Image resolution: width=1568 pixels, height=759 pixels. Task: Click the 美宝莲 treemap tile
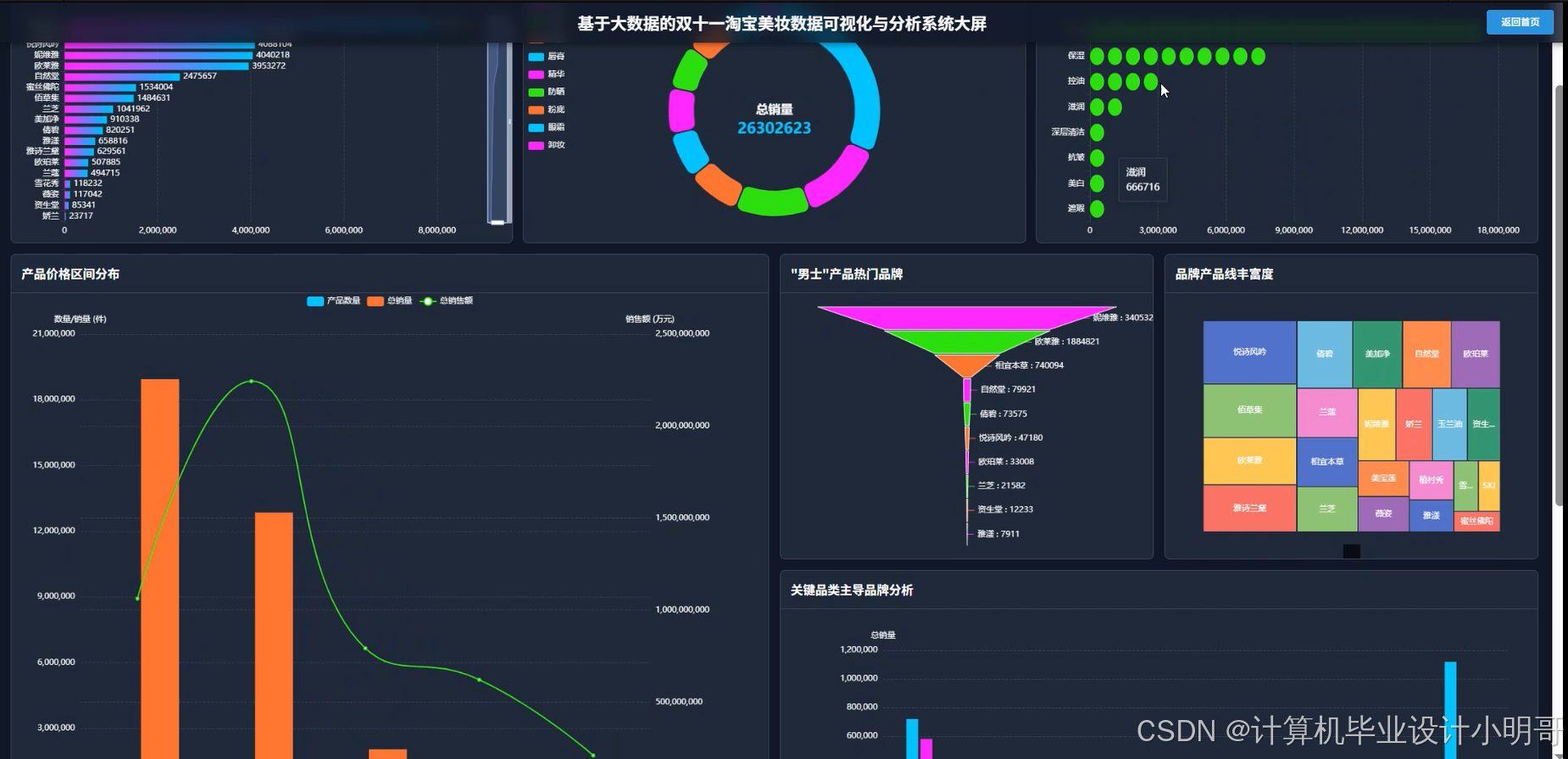(x=1383, y=478)
